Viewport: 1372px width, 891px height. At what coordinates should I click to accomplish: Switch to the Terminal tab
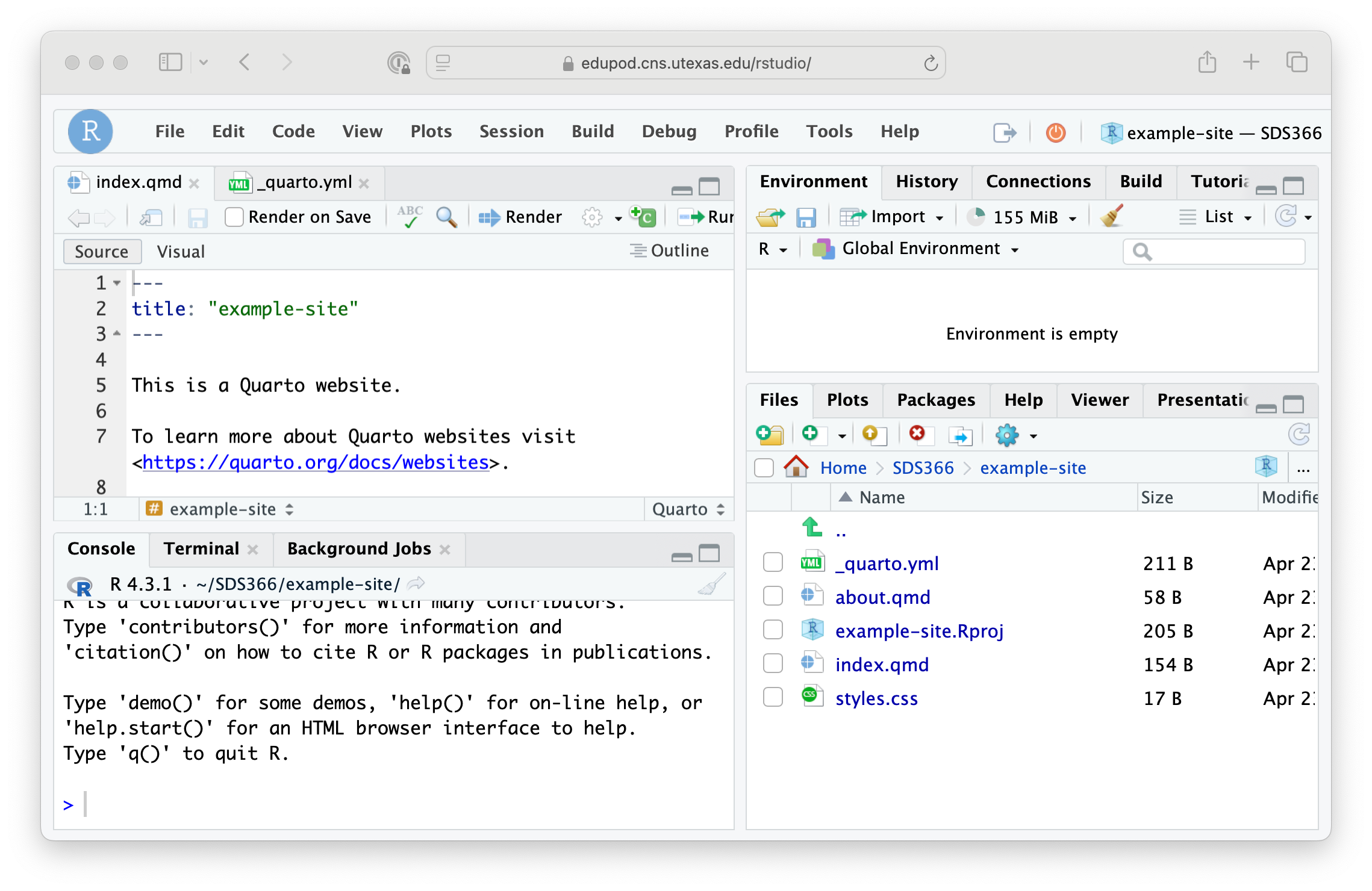click(x=201, y=548)
